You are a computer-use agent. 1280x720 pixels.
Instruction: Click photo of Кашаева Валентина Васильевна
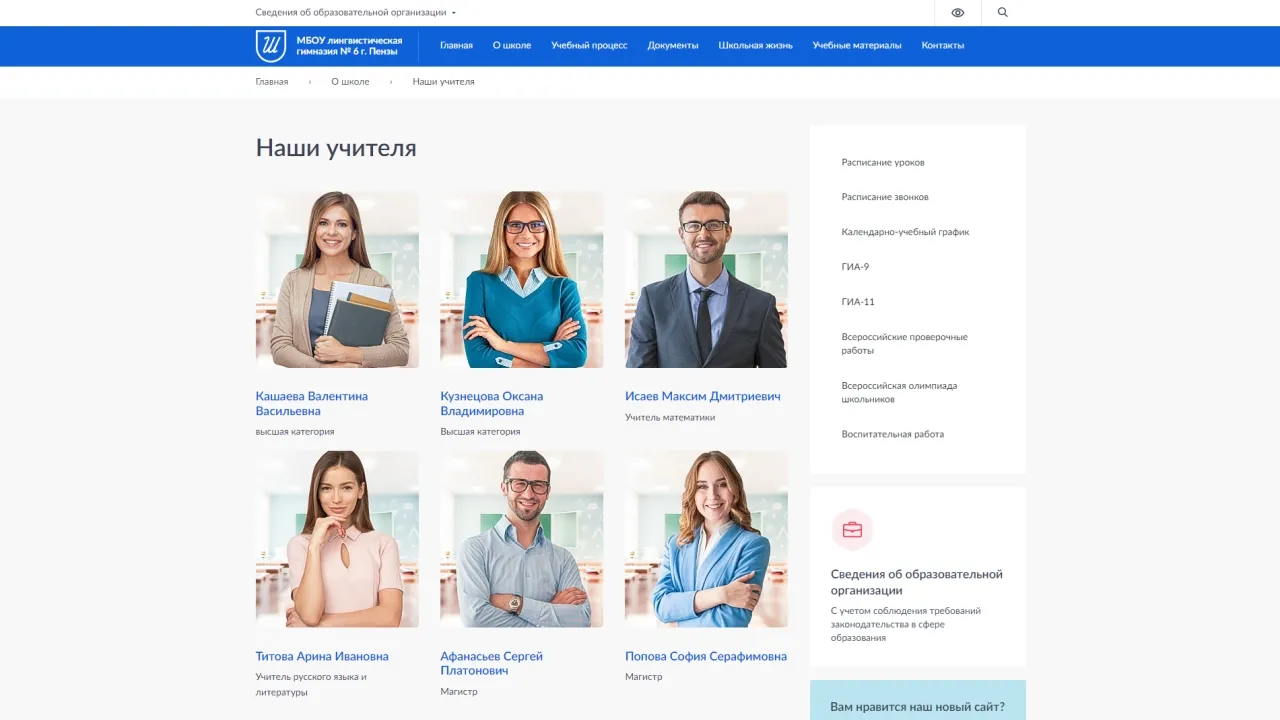coord(337,280)
